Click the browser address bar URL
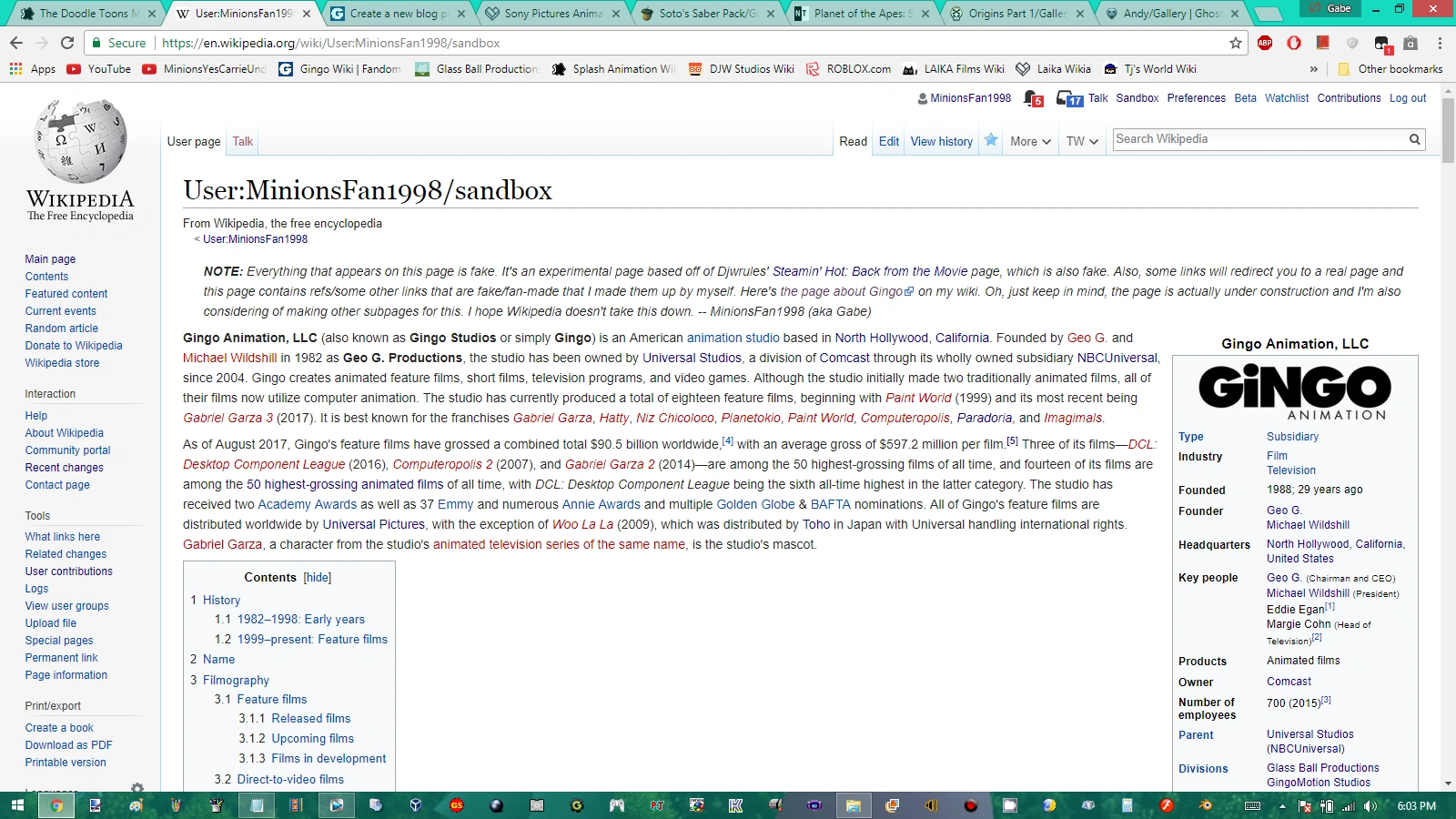 [x=331, y=43]
